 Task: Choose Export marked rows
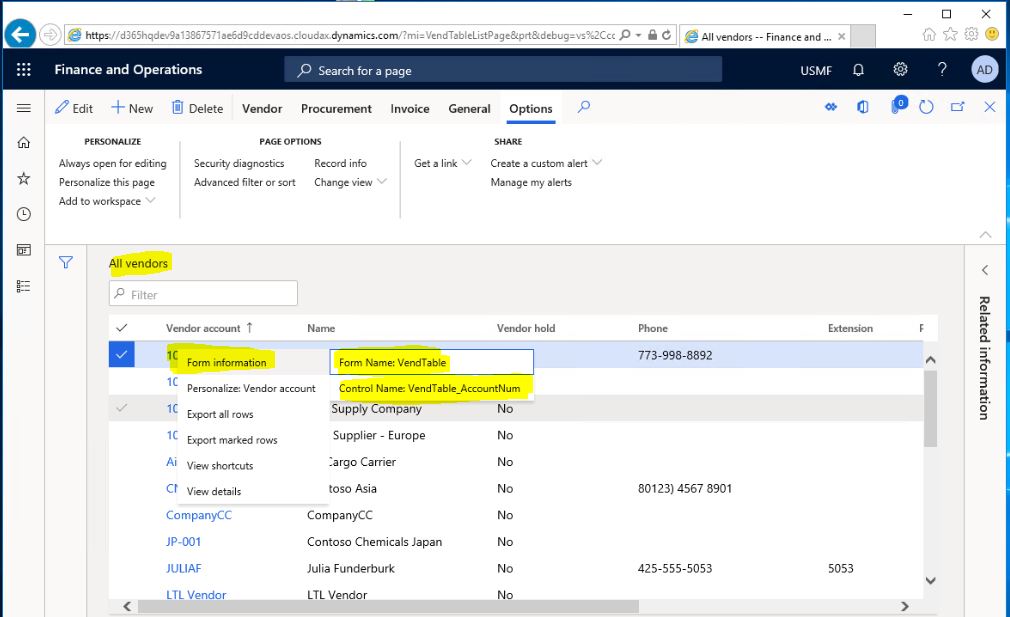point(232,440)
